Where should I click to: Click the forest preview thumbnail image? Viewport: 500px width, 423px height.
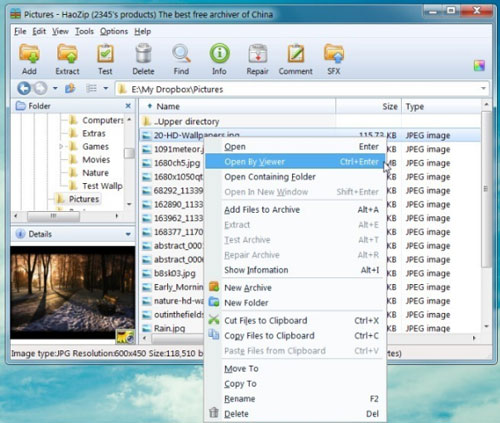click(73, 293)
